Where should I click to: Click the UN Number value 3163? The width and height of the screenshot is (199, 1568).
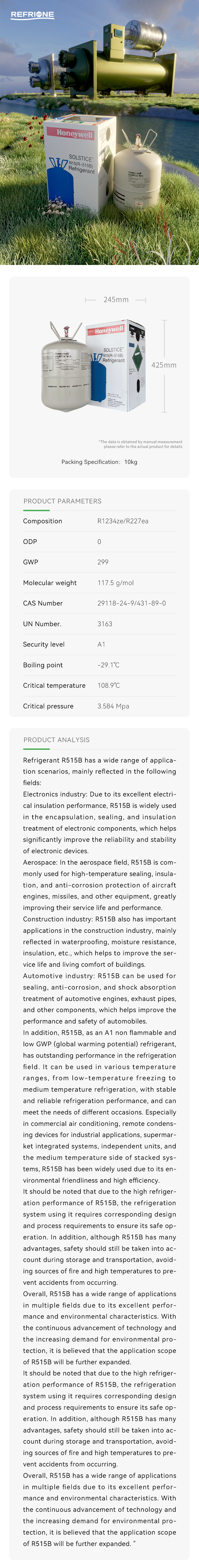point(105,624)
